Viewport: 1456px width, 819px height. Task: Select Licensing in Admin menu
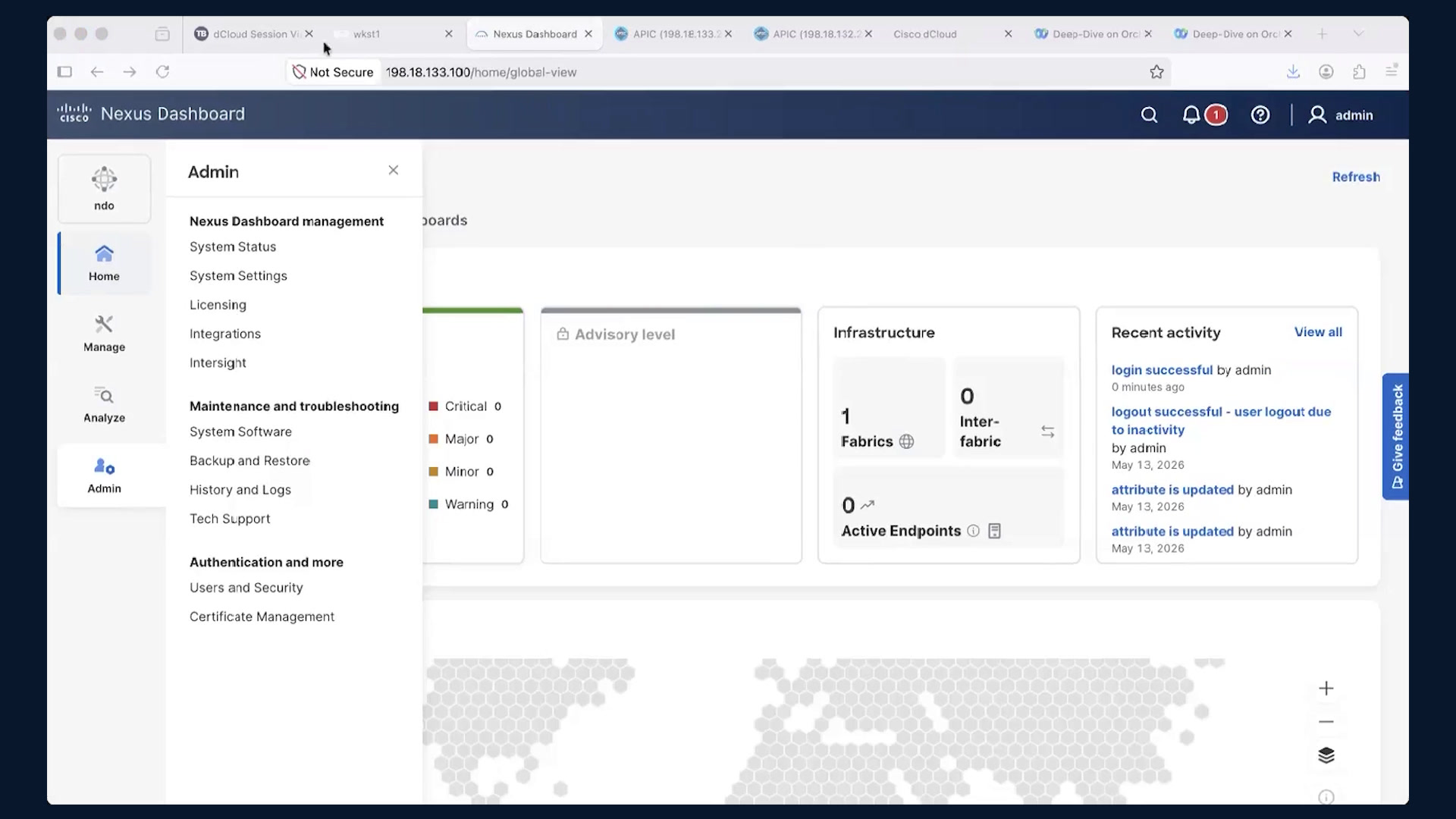218,305
